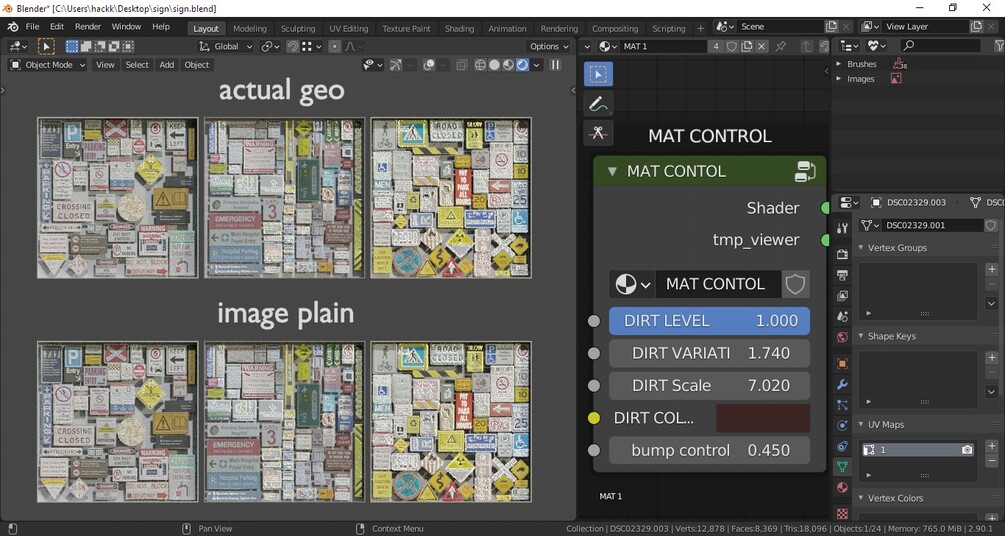Toggle snapping magnet in viewport header

click(x=292, y=46)
